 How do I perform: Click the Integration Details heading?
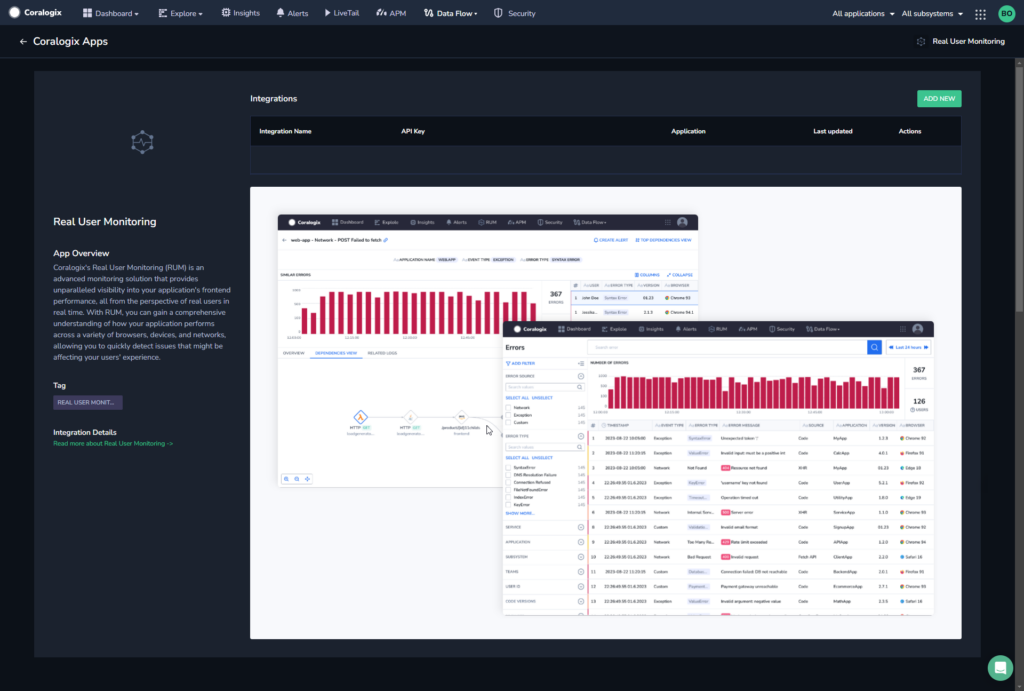pyautogui.click(x=85, y=432)
